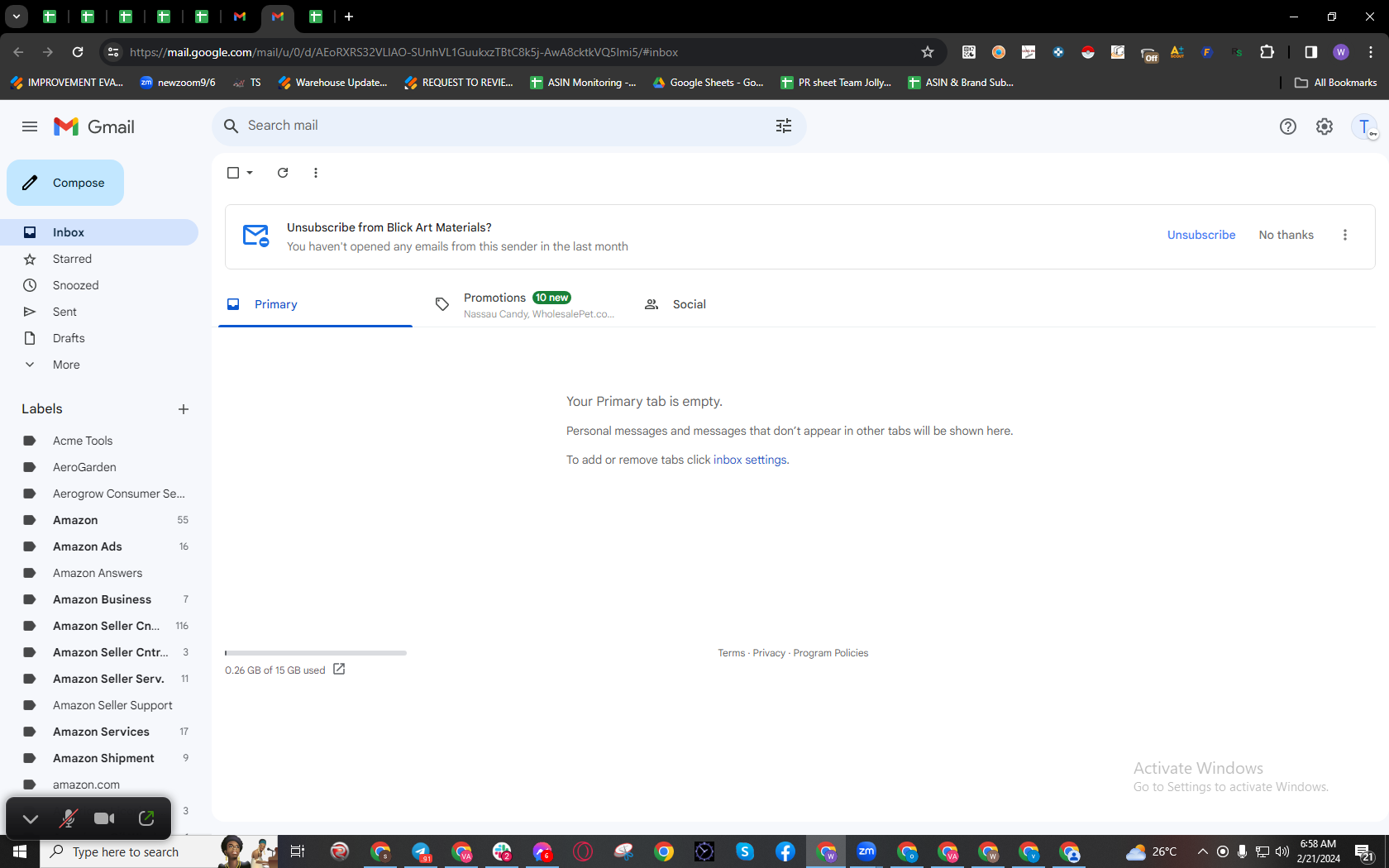
Task: Toggle the select-all checkbox
Action: coord(233,173)
